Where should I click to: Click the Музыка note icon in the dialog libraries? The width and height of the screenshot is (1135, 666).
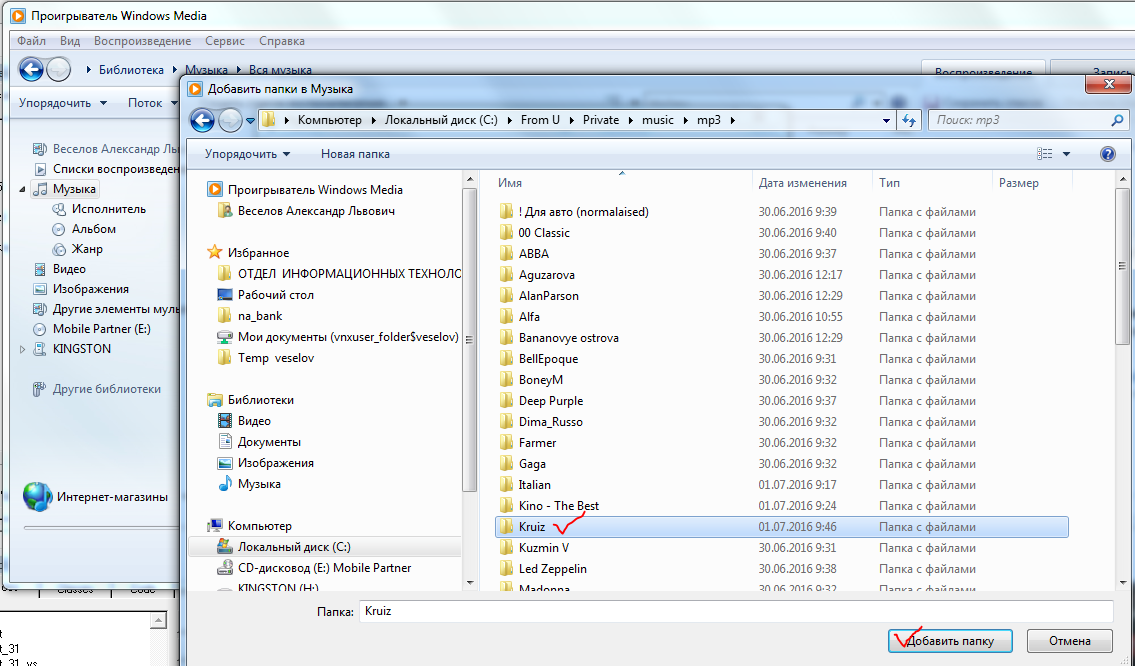pos(224,484)
